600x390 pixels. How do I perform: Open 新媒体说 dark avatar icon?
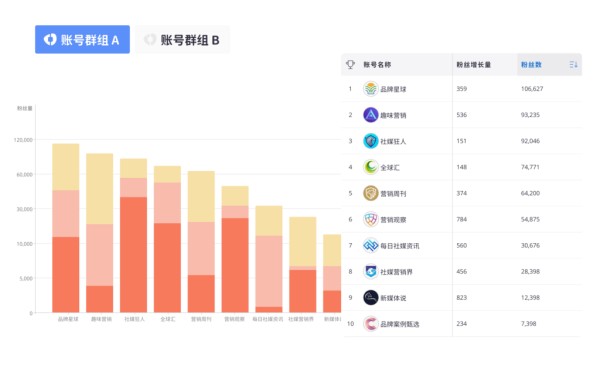[370, 297]
